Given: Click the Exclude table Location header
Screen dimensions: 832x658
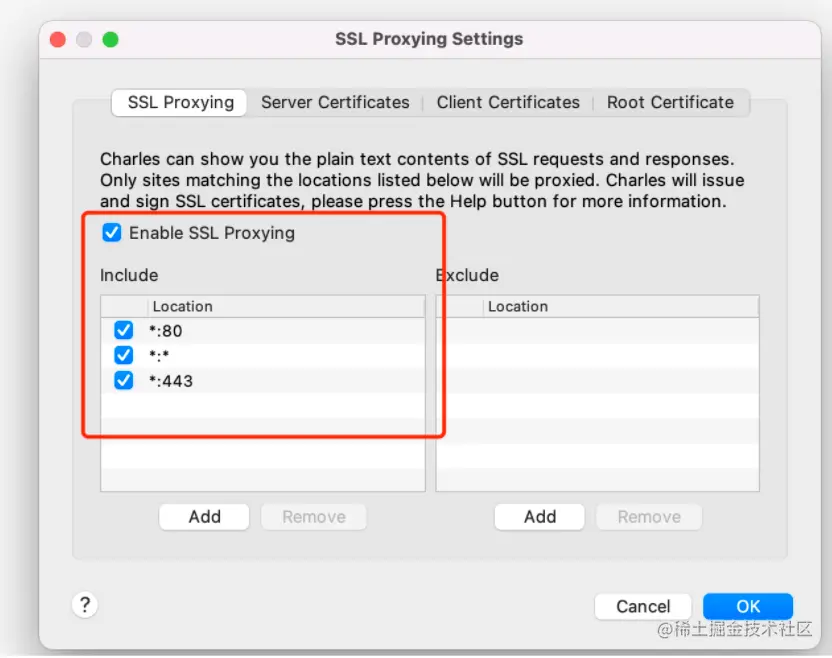Looking at the screenshot, I should [x=621, y=307].
